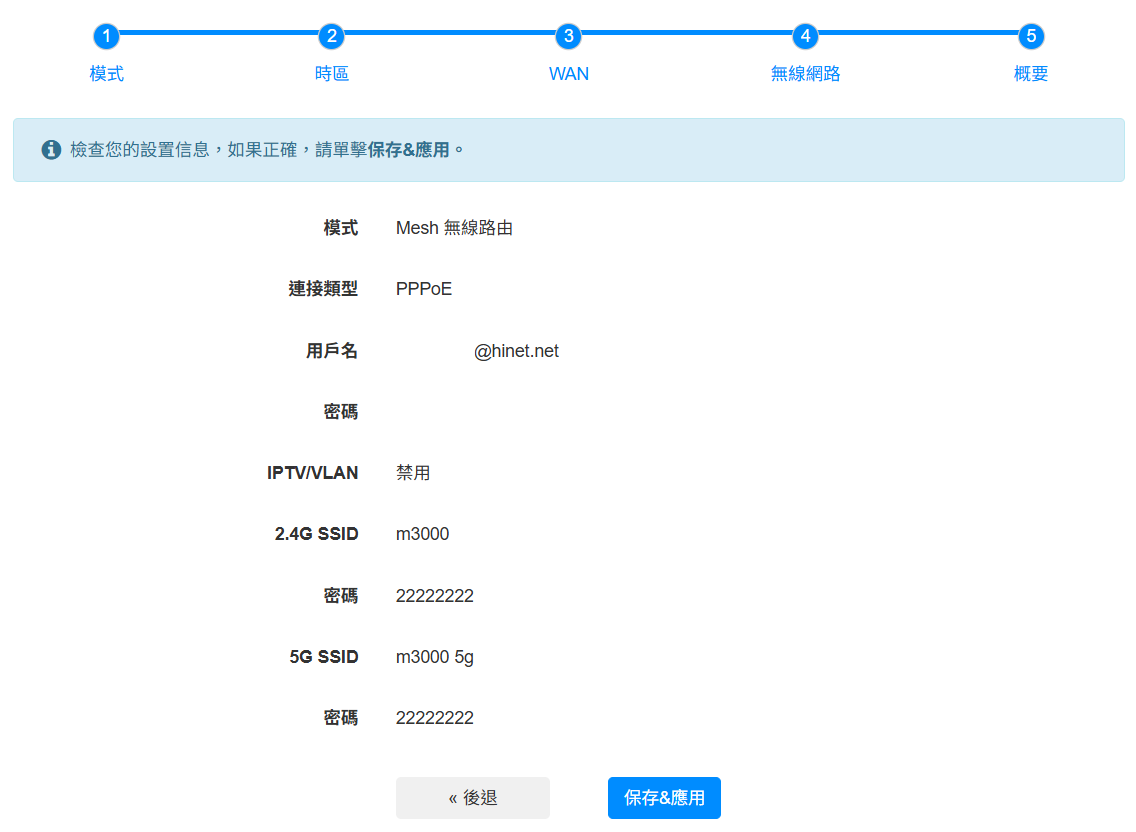1136x832 pixels.
Task: Select the 概要 step label
Action: point(1030,73)
